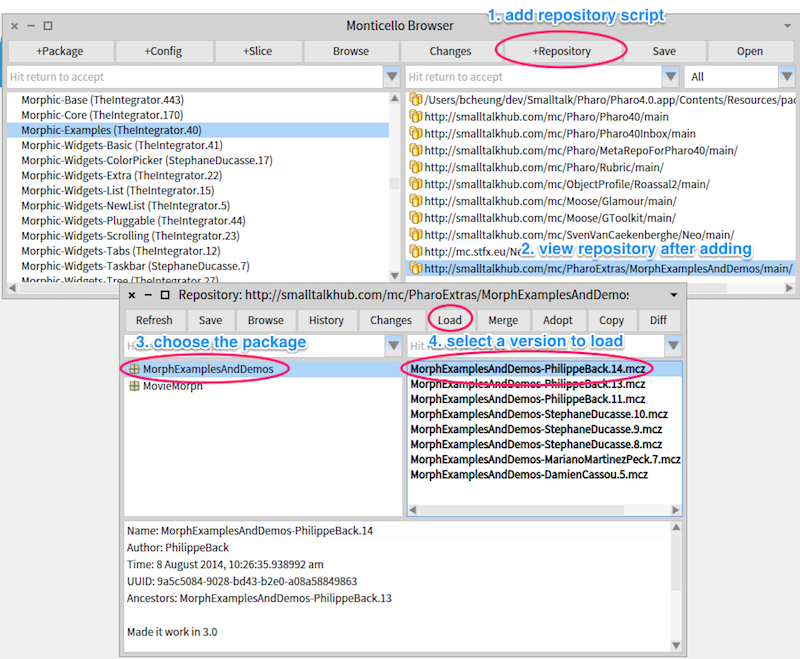Click the icon beside the Neo/main repository

coord(416,234)
